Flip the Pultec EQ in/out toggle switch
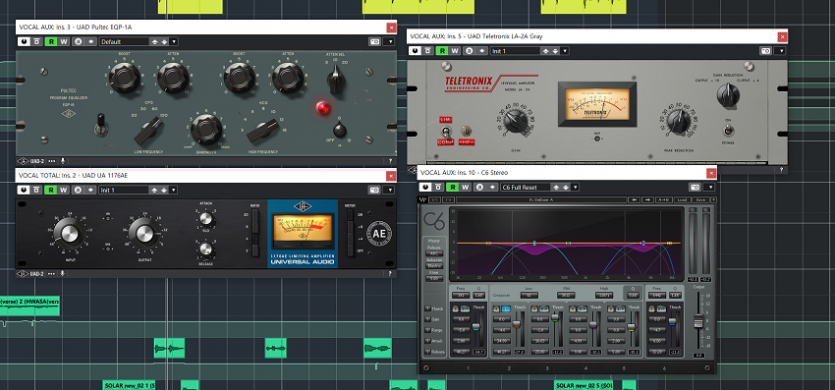 pyautogui.click(x=100, y=125)
